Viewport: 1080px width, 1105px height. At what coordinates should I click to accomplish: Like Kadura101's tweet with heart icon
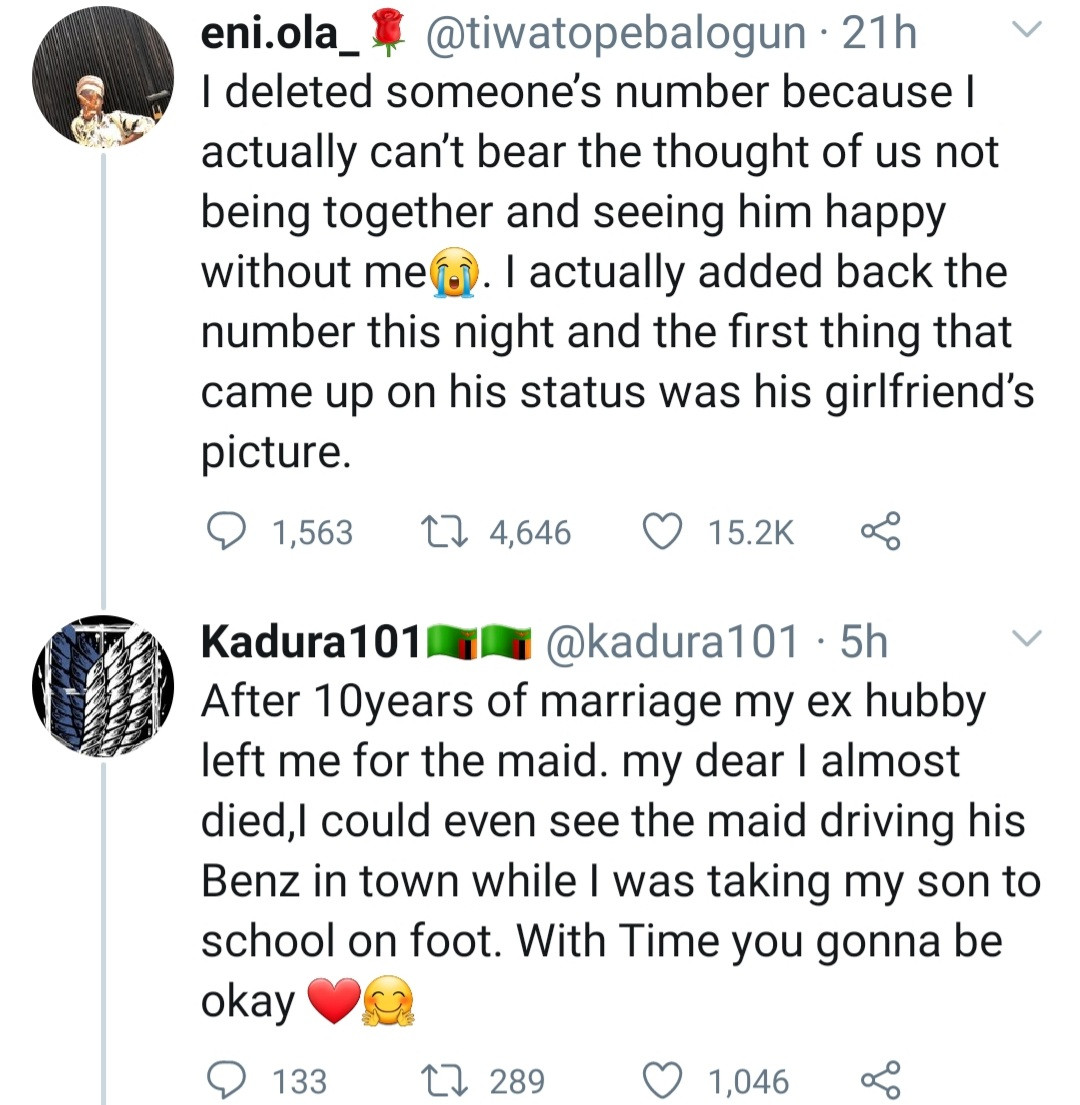(660, 1080)
